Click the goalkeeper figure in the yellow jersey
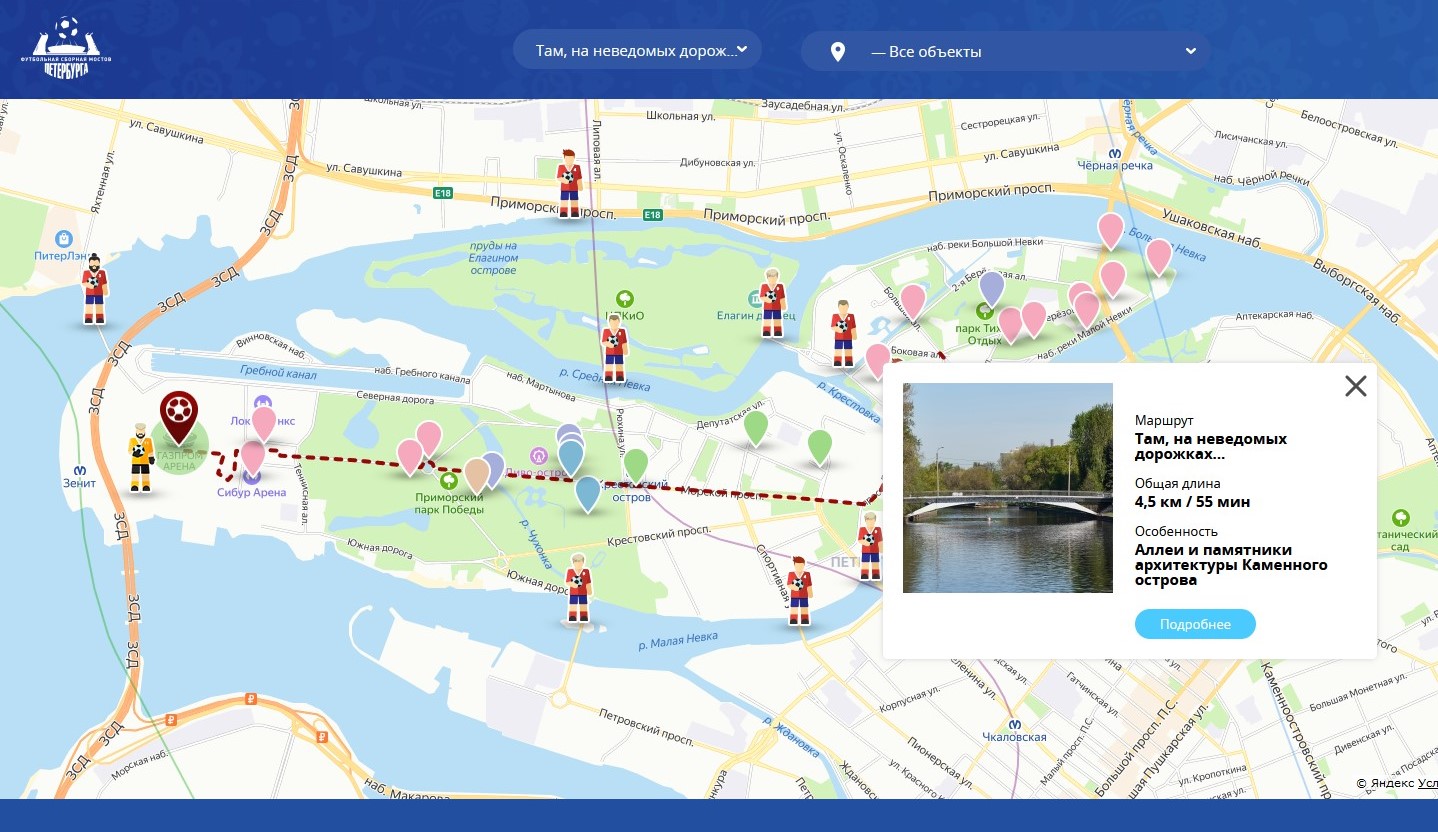 [141, 458]
